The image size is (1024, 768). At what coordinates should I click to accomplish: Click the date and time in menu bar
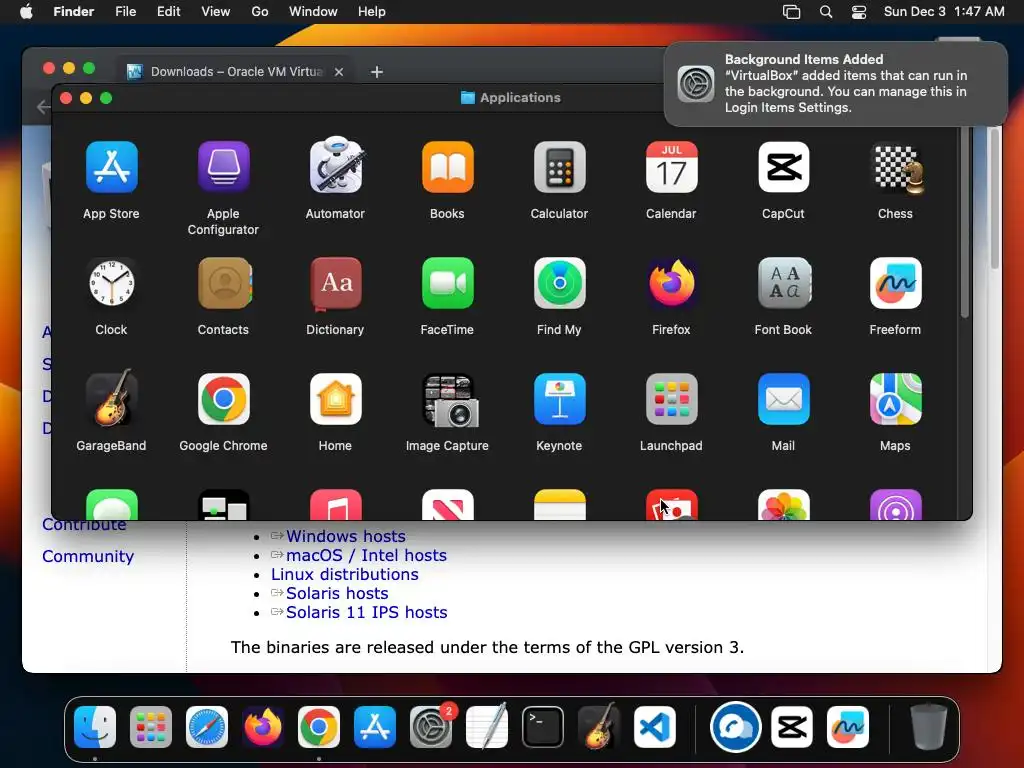tap(944, 12)
